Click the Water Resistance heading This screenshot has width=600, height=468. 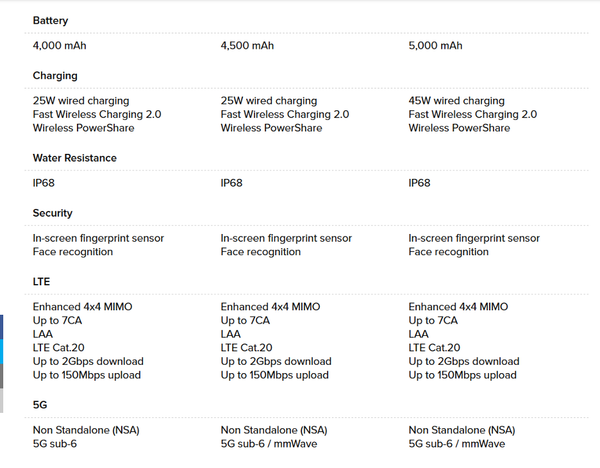pyautogui.click(x=74, y=158)
